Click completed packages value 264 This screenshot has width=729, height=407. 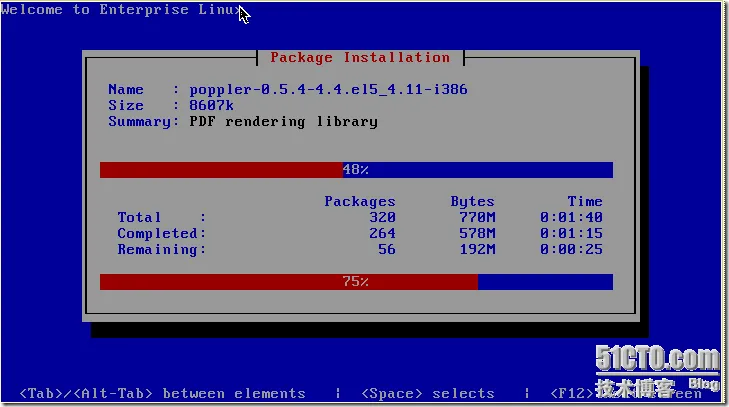(382, 234)
